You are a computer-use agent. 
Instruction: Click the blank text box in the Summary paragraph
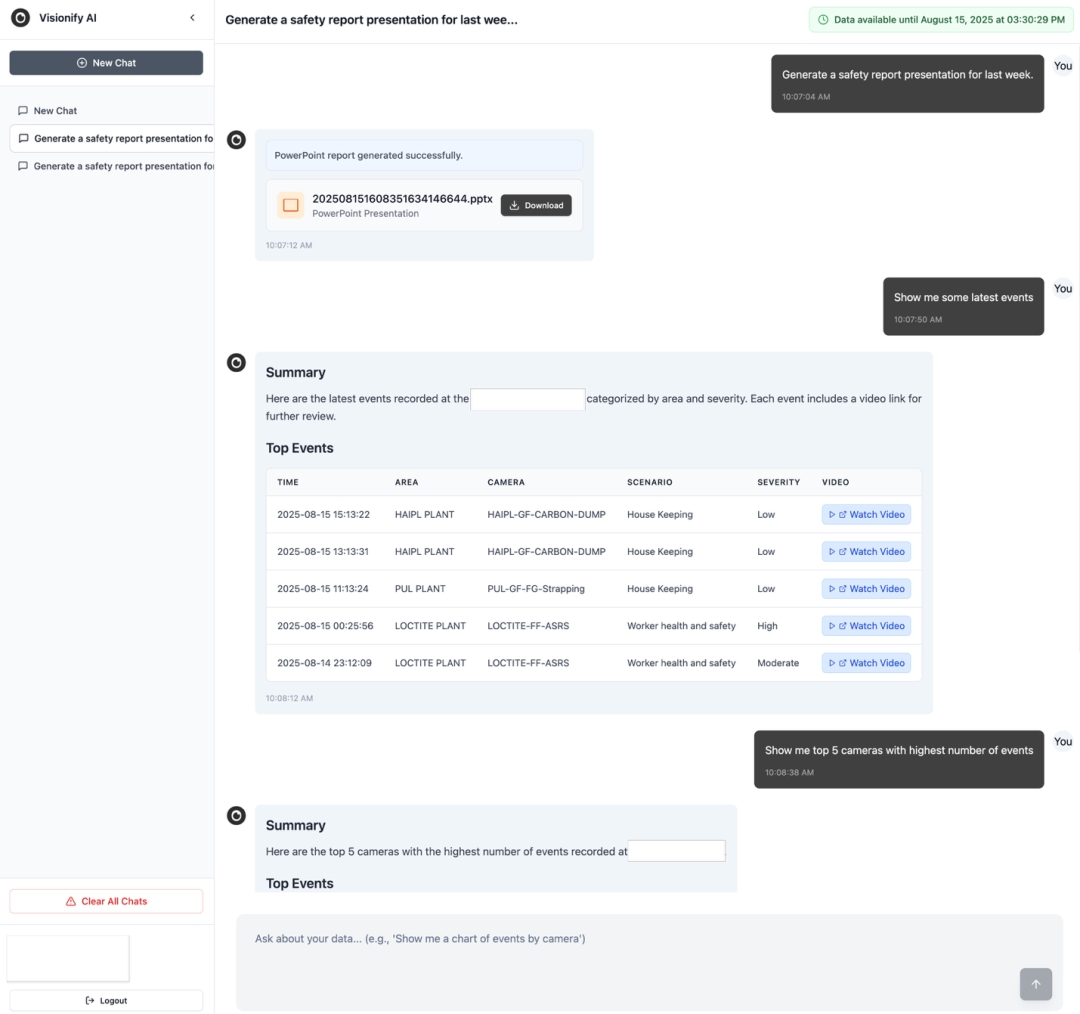pos(529,398)
